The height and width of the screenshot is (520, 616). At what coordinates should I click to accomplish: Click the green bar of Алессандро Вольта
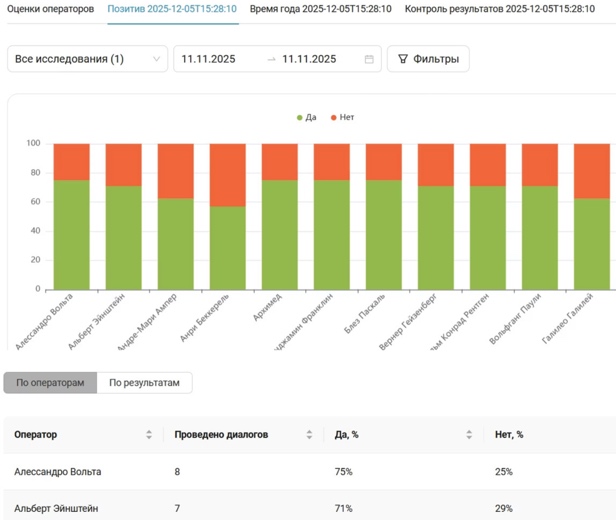[72, 235]
